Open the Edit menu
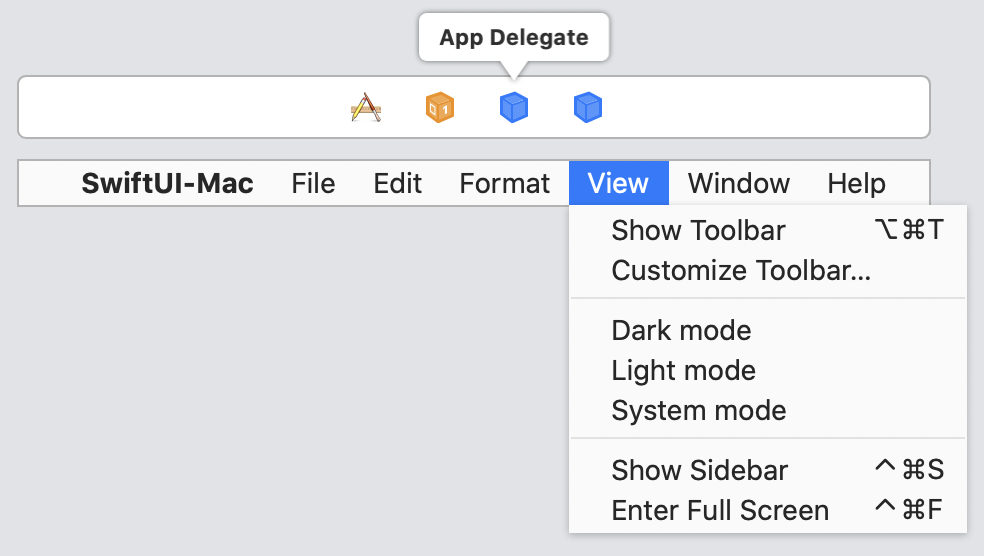The image size is (984, 556). (x=397, y=184)
